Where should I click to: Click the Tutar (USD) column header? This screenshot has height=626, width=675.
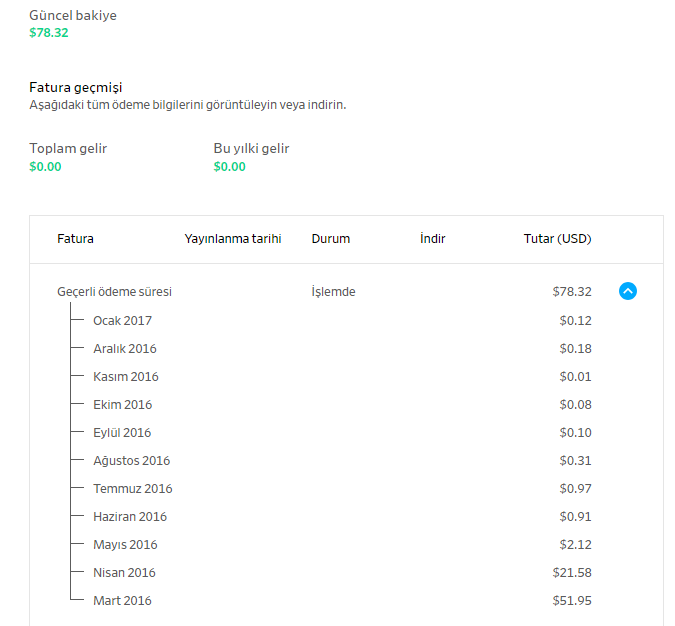pyautogui.click(x=557, y=239)
